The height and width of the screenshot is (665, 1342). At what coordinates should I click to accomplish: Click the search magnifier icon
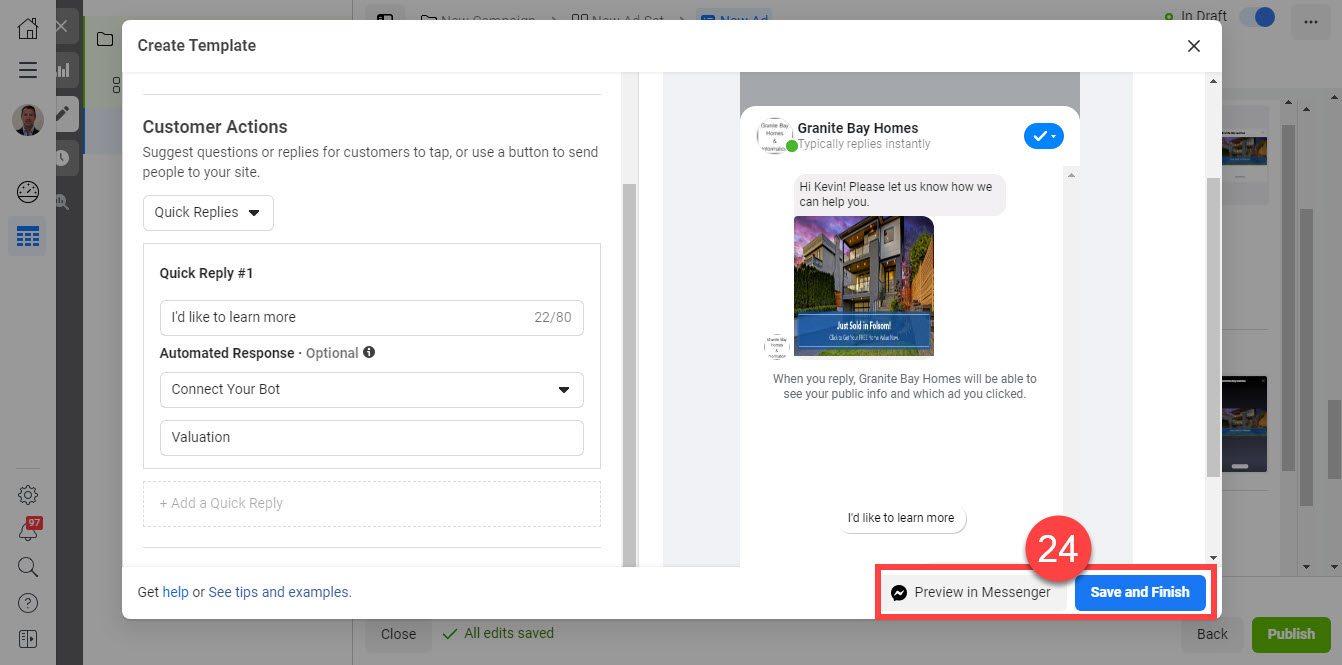click(x=27, y=567)
